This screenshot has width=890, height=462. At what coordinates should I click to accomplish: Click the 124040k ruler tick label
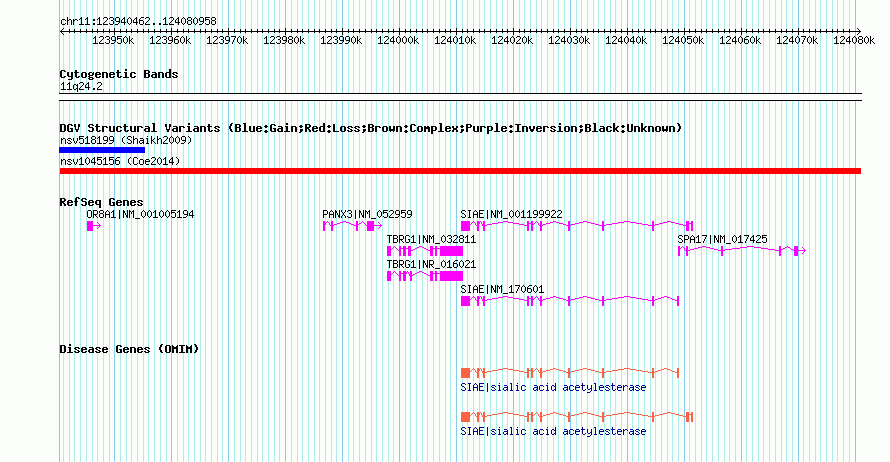coord(626,41)
